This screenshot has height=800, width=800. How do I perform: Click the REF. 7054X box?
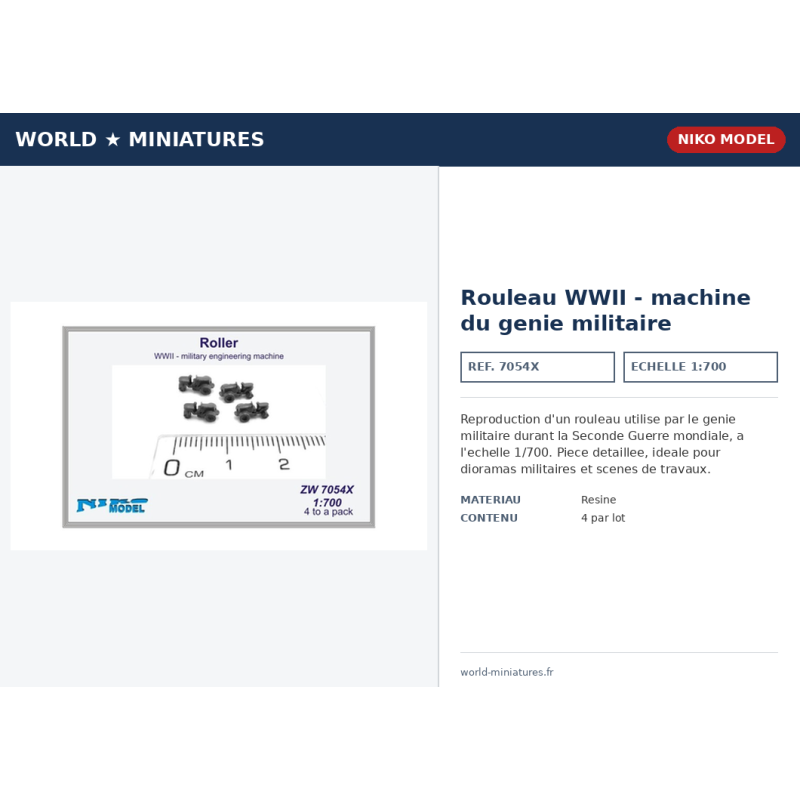537,367
